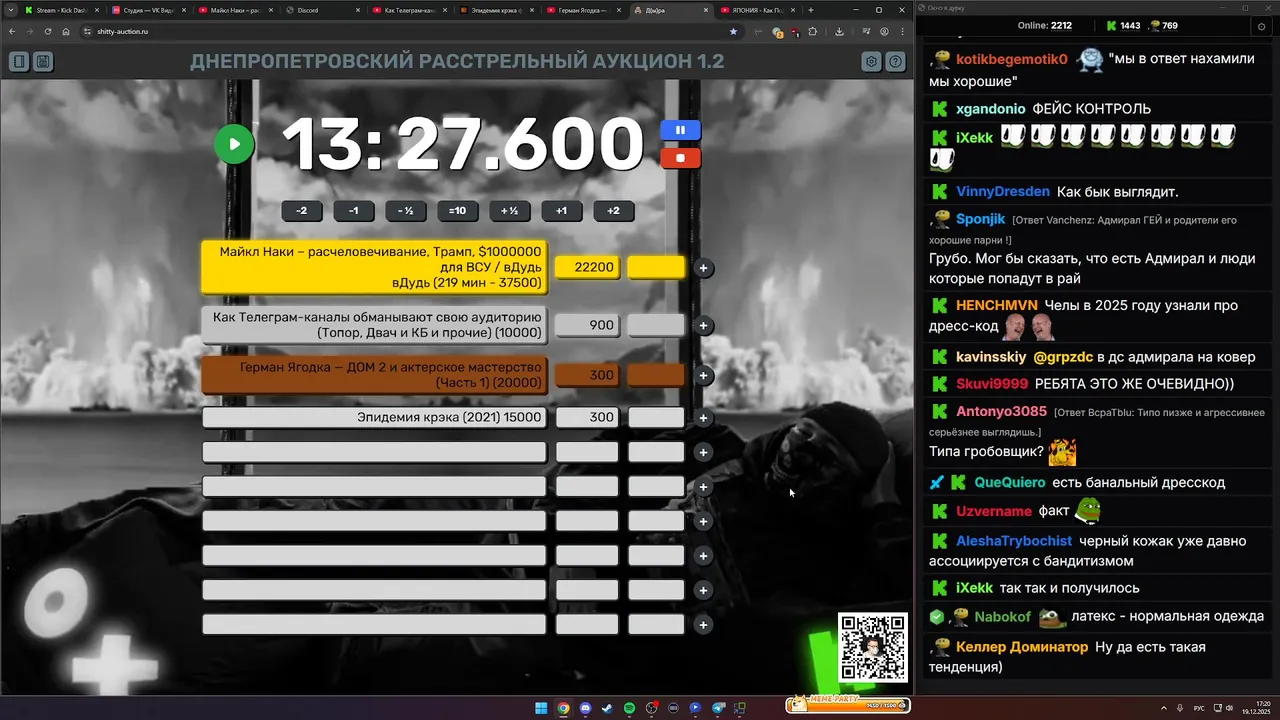
Task: Reload the shitty-auction.ru page
Action: 48,31
